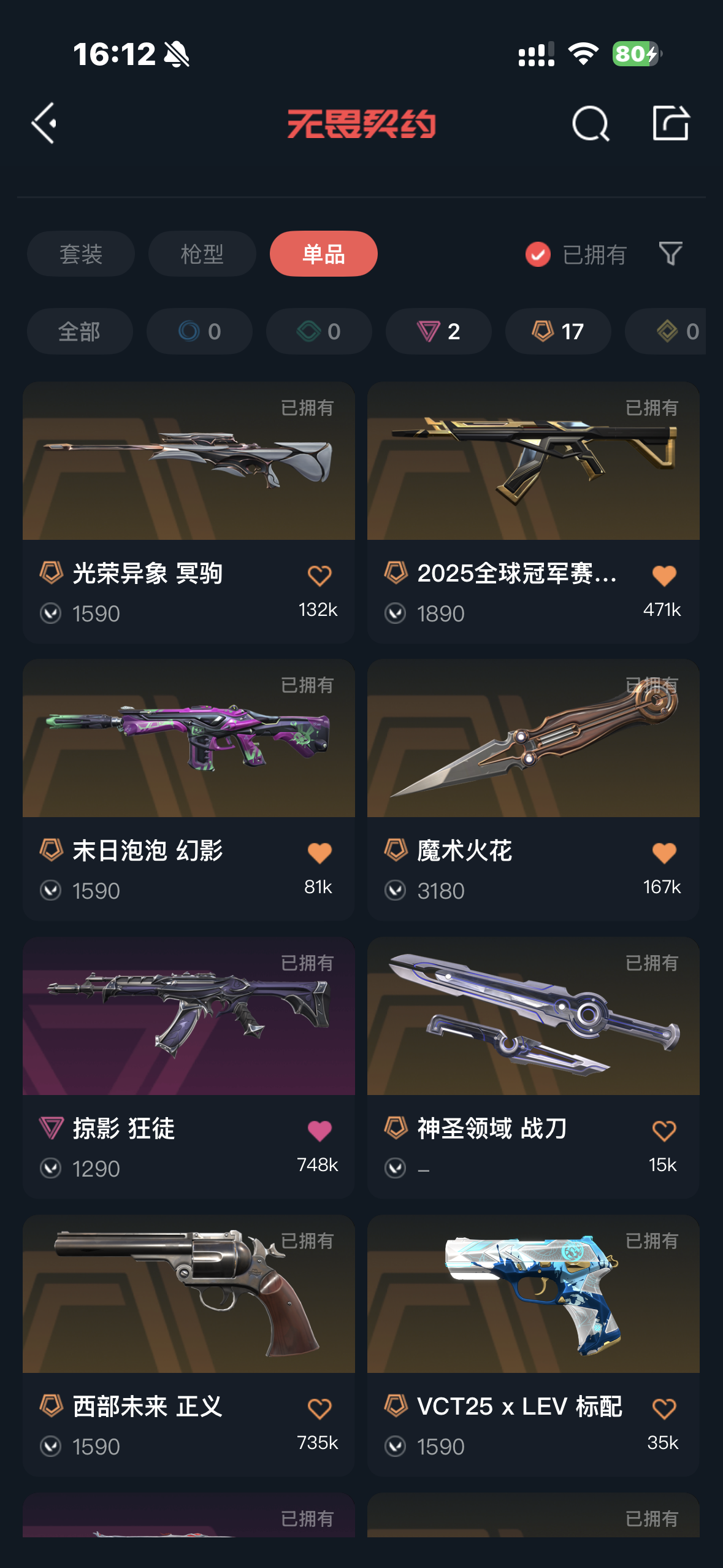
Task: Open the 西部未来 正义 revolver image
Action: pos(189,1294)
